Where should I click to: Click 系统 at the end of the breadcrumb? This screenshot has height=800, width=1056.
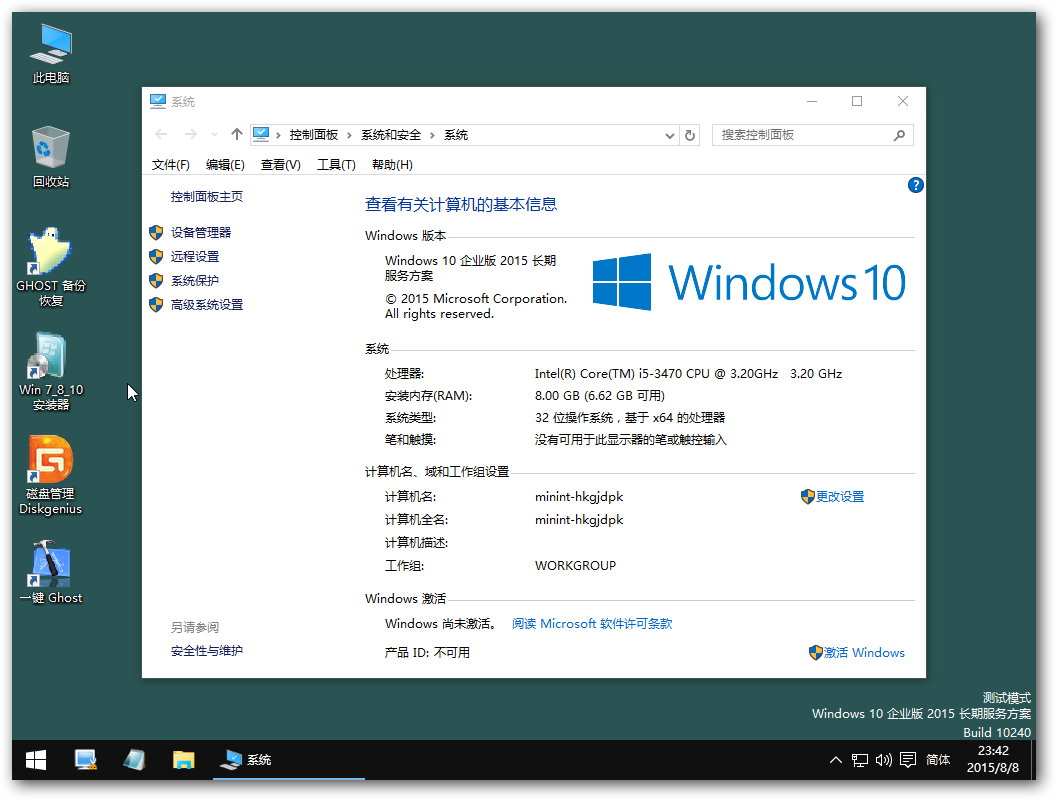pos(456,135)
